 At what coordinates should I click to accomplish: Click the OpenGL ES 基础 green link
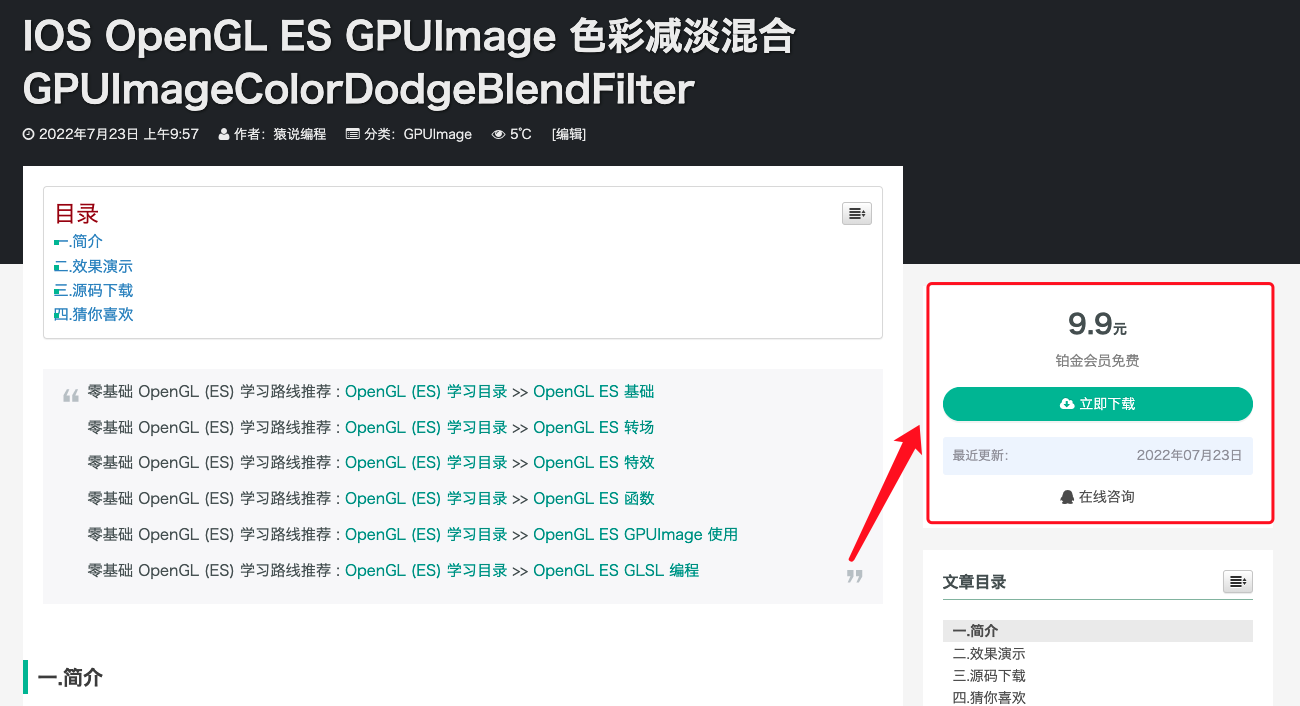(593, 391)
